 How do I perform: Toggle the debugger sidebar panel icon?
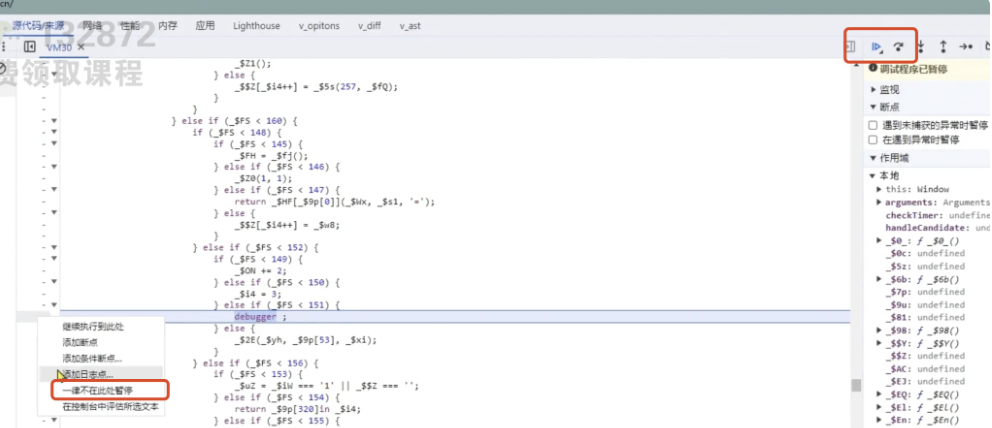coord(851,46)
